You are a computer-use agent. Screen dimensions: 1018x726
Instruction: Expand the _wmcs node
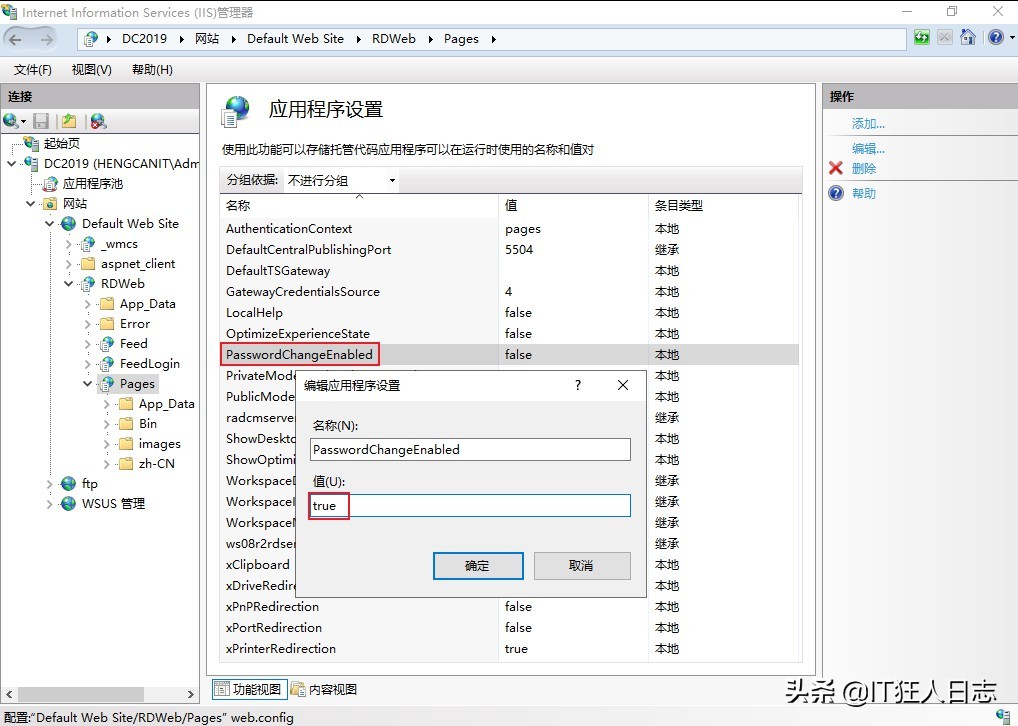click(69, 244)
